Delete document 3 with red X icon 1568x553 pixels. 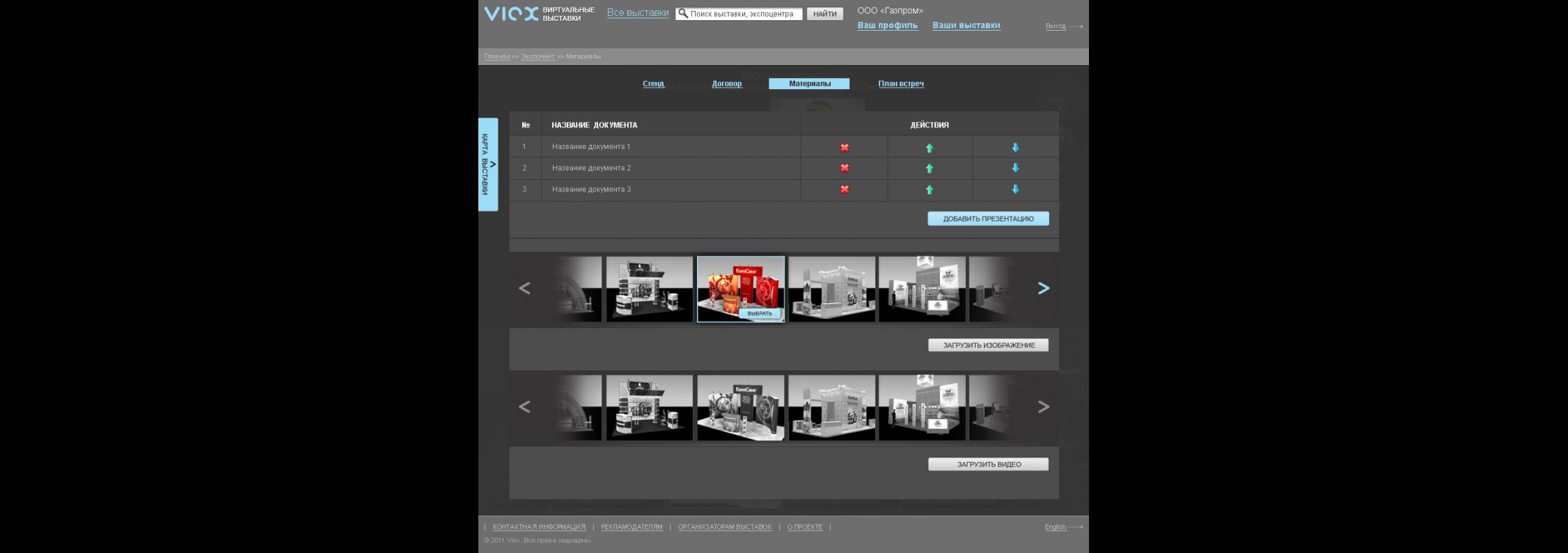(844, 189)
